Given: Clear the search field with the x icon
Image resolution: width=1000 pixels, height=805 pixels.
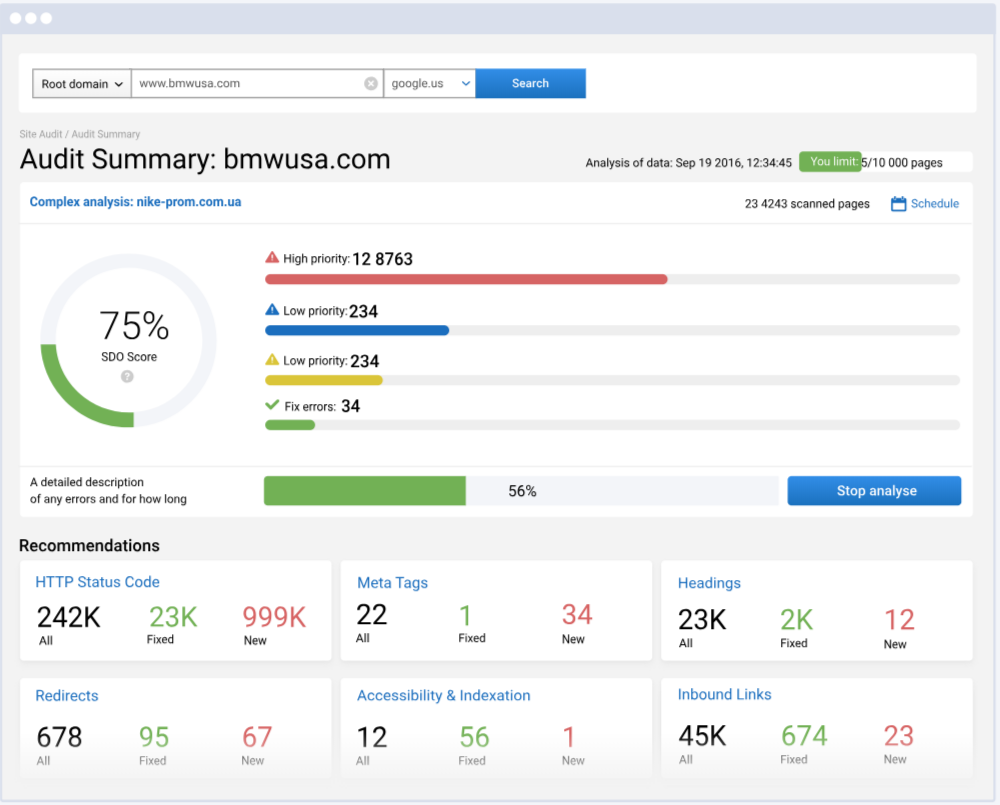Looking at the screenshot, I should 370,83.
